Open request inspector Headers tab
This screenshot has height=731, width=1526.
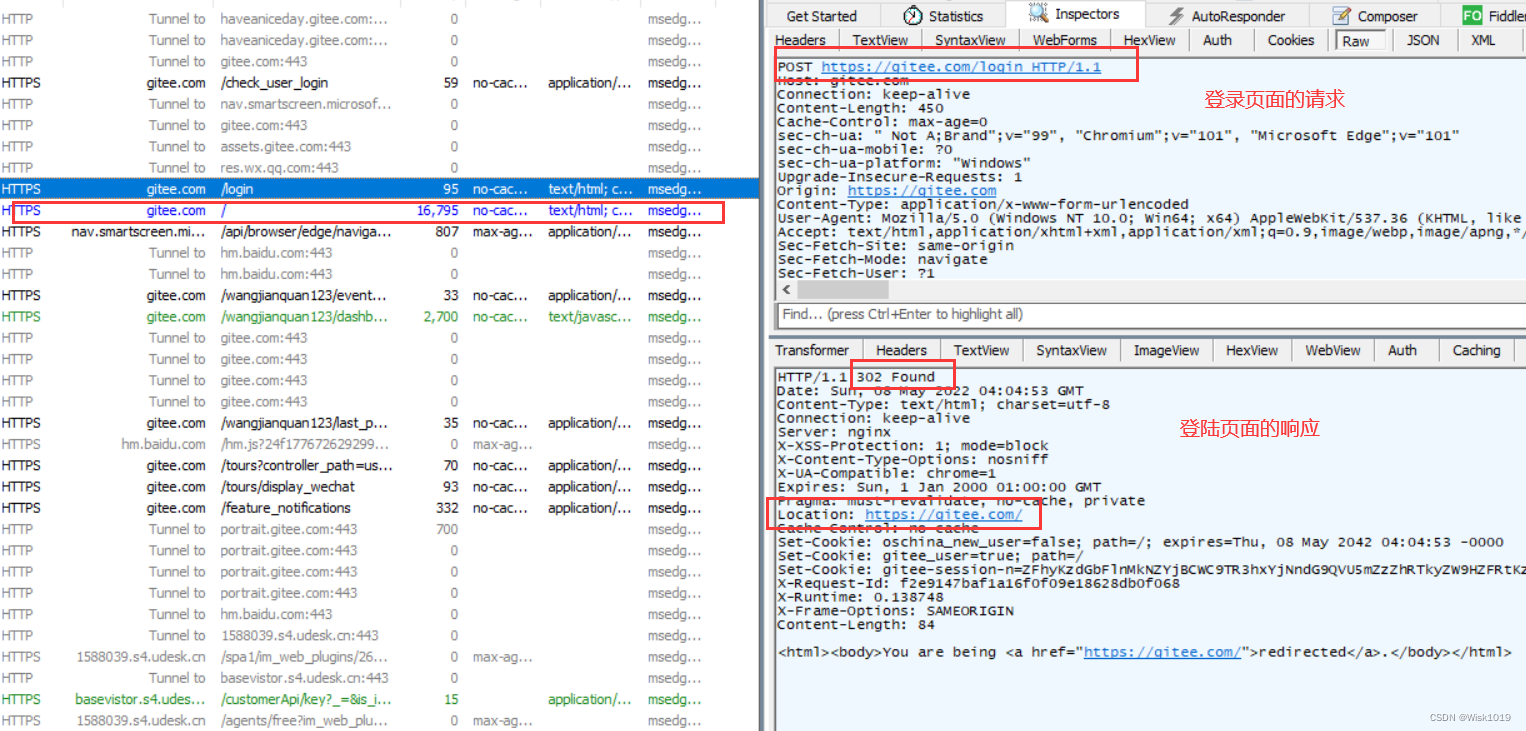tap(801, 40)
